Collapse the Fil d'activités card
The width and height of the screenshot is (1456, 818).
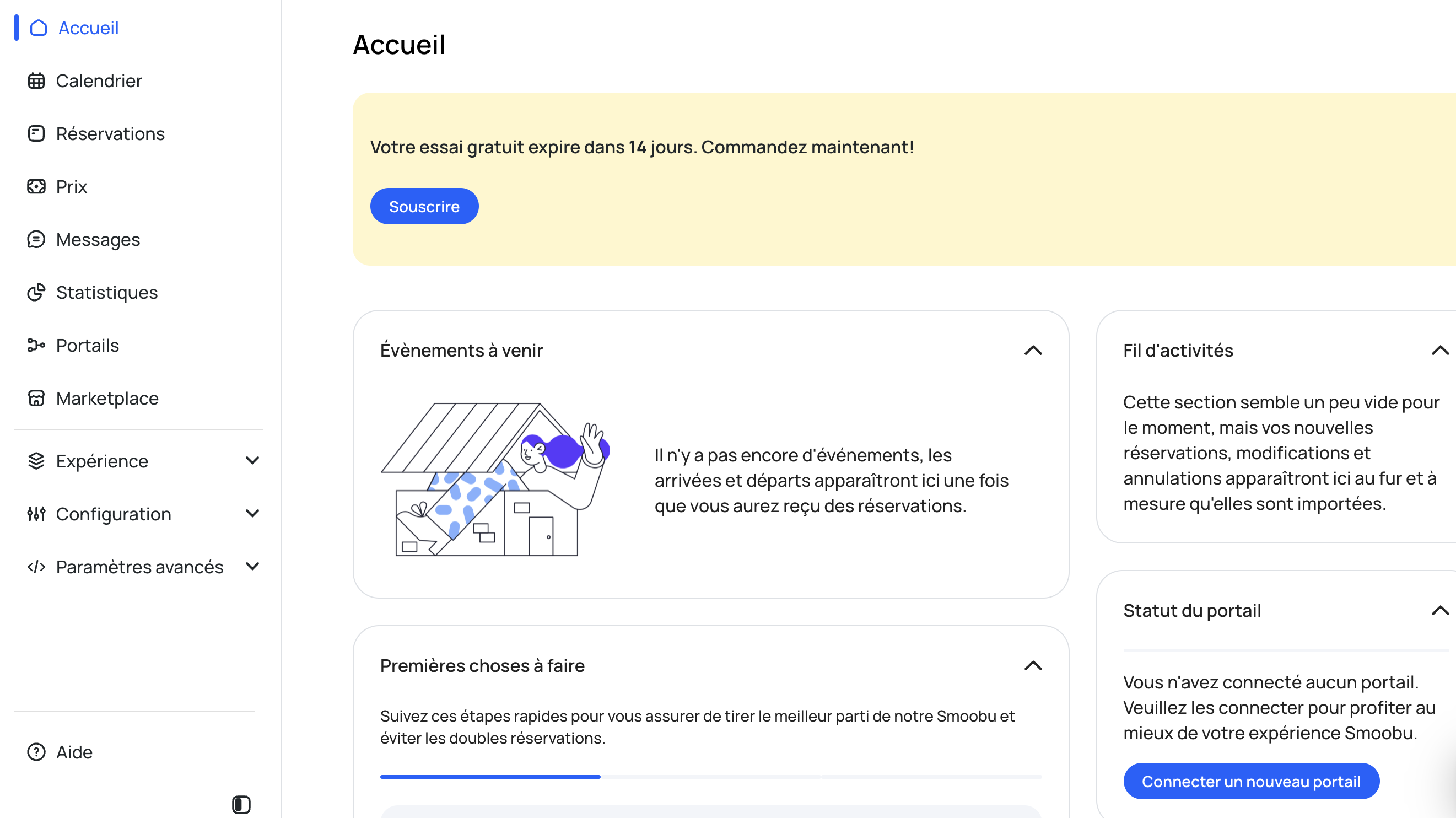1440,351
